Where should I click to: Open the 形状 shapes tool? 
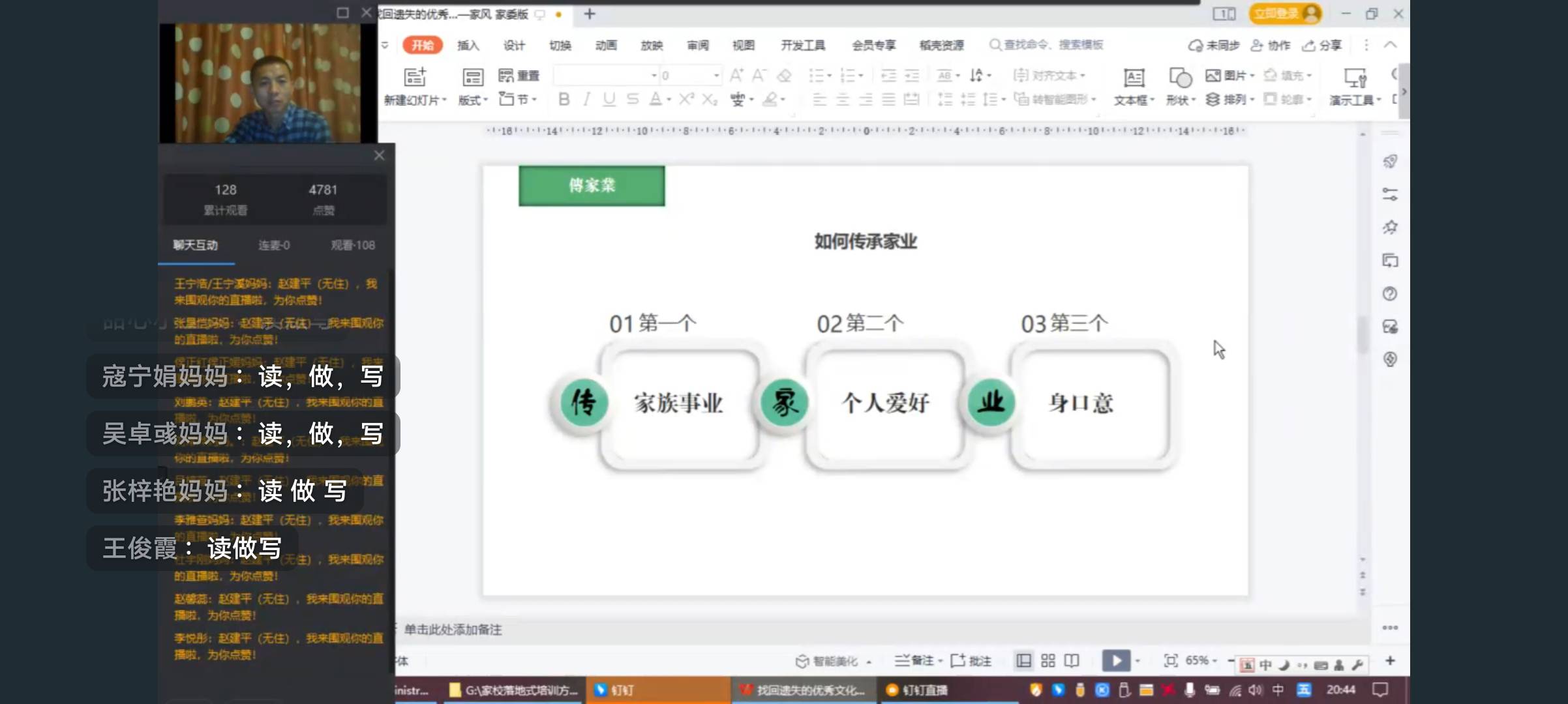coord(1179,86)
